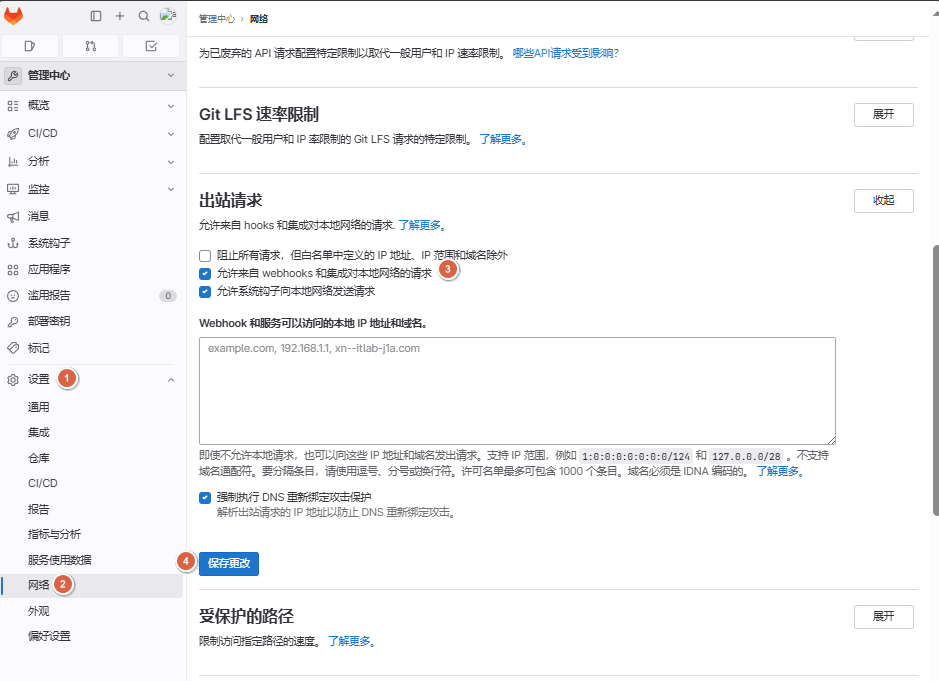Open the user avatar menu

click(168, 16)
